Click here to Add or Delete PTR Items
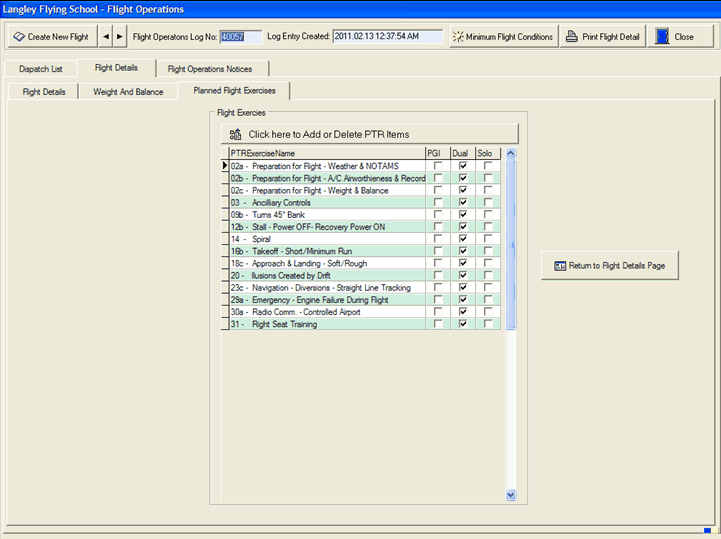The height and width of the screenshot is (539, 721). tap(369, 134)
